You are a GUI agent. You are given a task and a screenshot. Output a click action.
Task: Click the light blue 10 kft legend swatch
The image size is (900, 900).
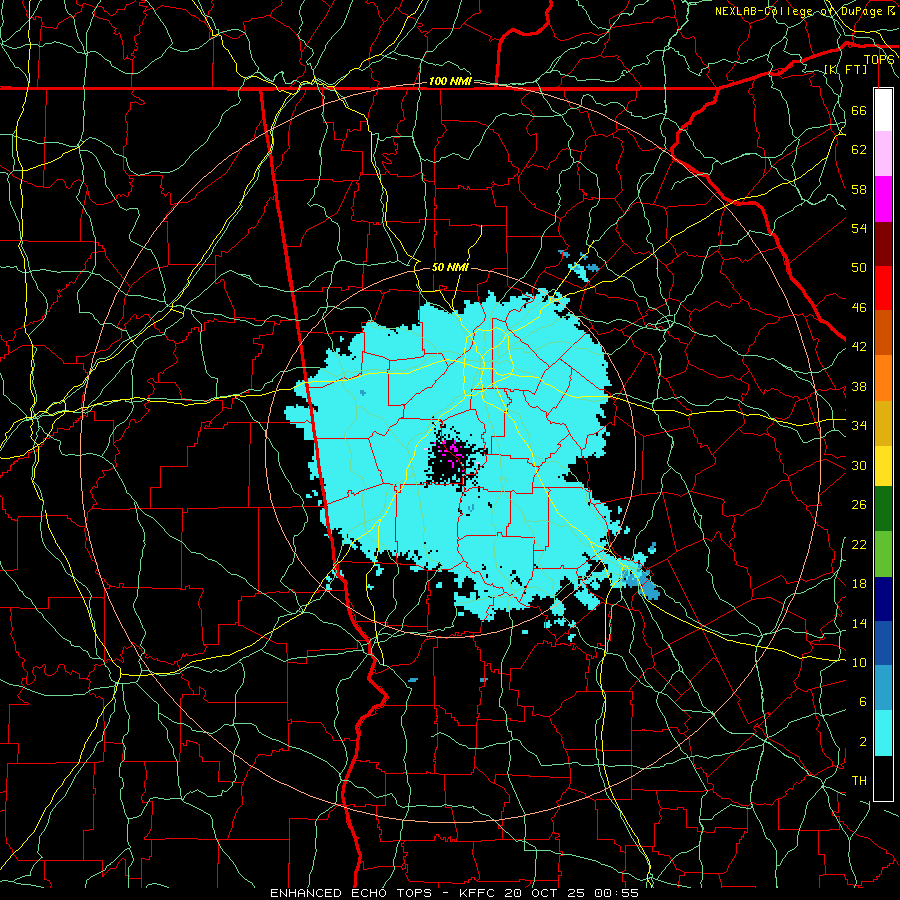883,688
